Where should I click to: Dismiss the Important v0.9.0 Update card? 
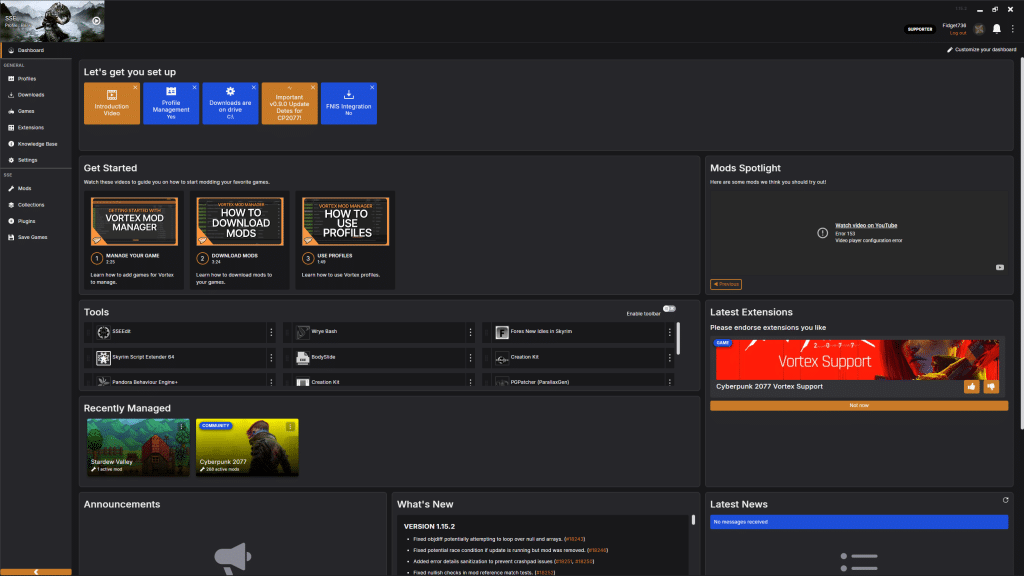point(313,88)
